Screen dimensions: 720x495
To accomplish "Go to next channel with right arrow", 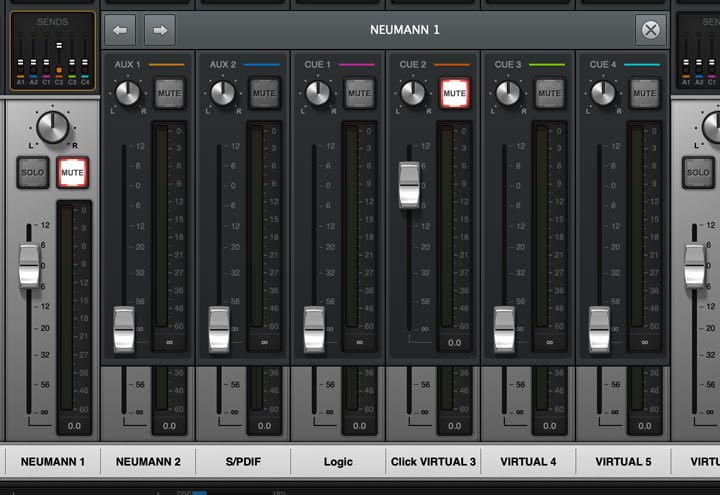I will point(160,30).
